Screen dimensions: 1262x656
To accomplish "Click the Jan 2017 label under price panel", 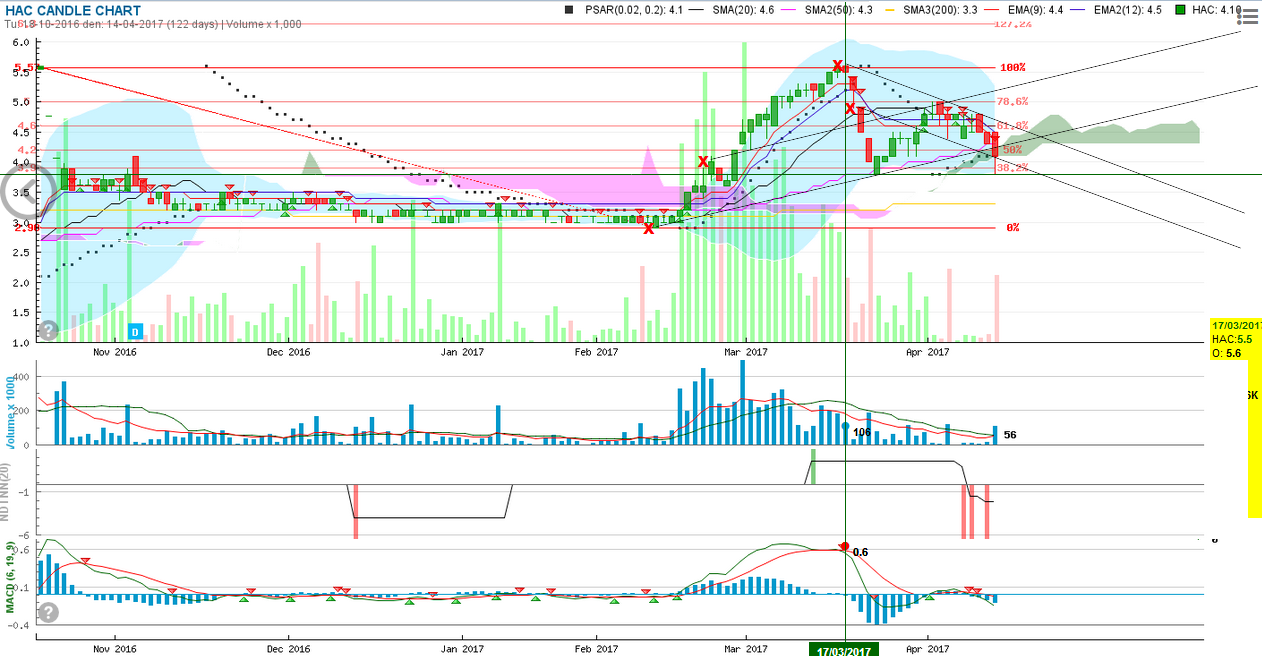I will 462,352.
